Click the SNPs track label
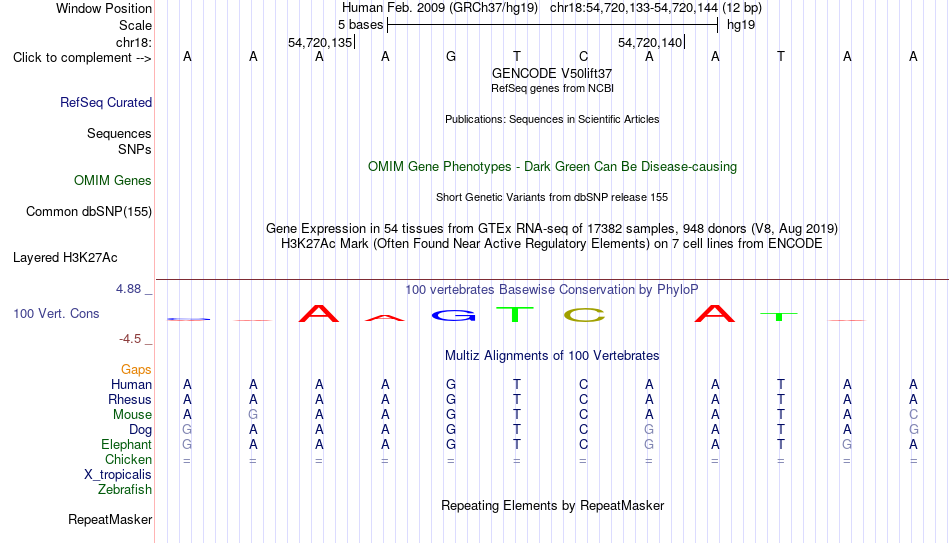The height and width of the screenshot is (543, 950). point(135,149)
